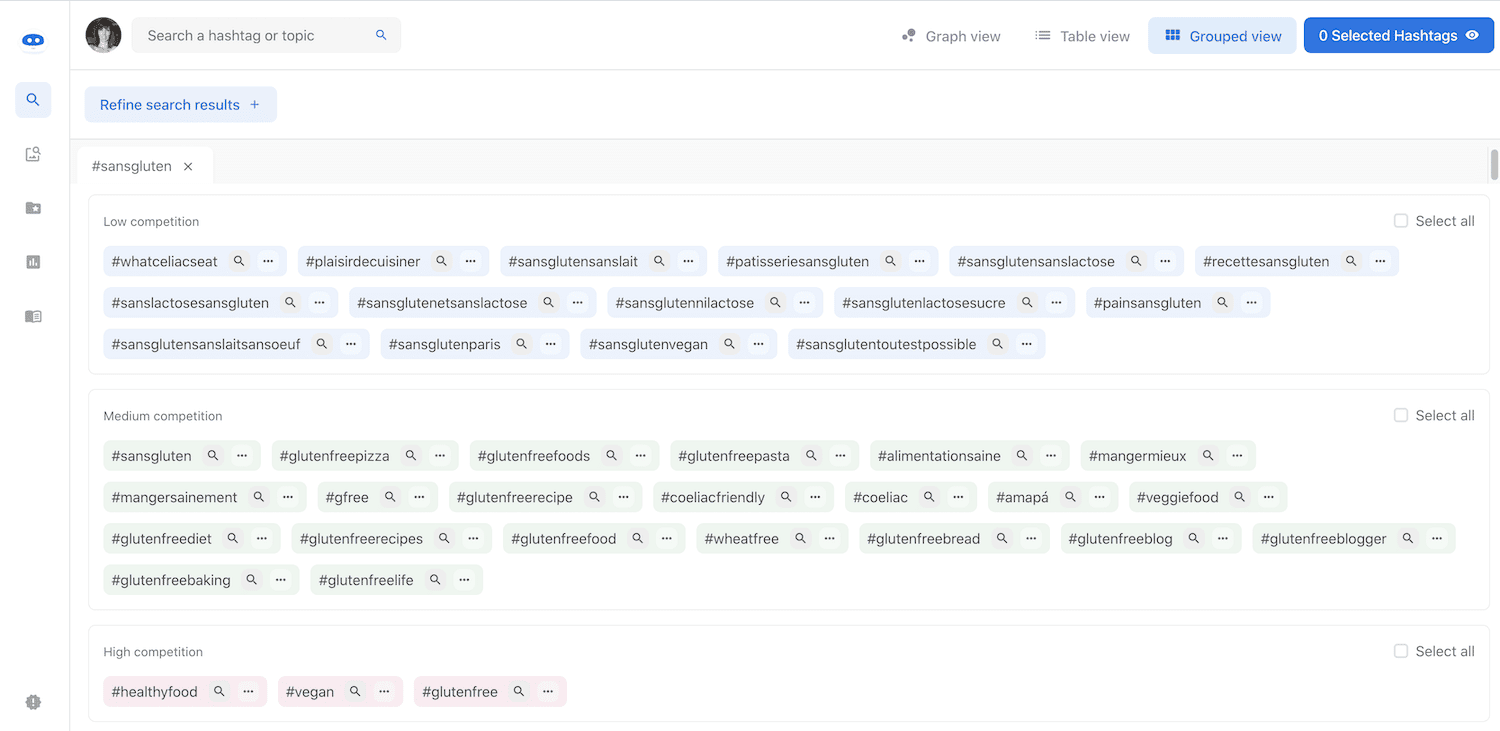
Task: Show the 0 Selected Hashtags panel
Action: tap(1398, 35)
